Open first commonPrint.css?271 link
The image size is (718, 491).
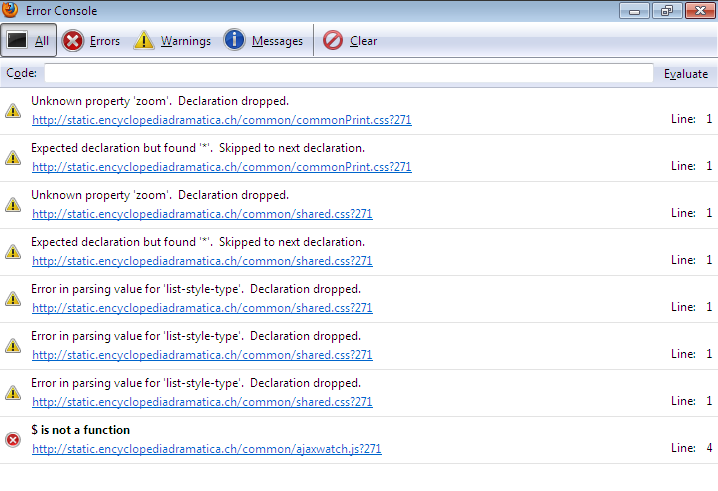point(221,120)
